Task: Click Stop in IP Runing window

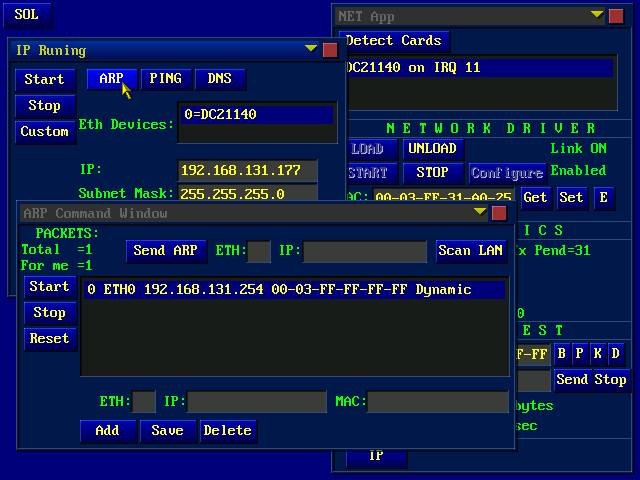Action: (x=45, y=106)
